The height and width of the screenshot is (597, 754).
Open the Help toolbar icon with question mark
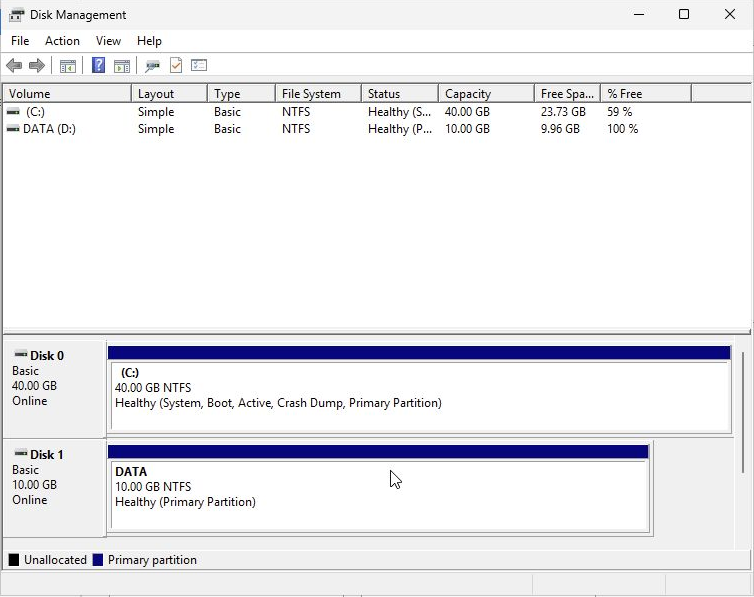tap(98, 65)
